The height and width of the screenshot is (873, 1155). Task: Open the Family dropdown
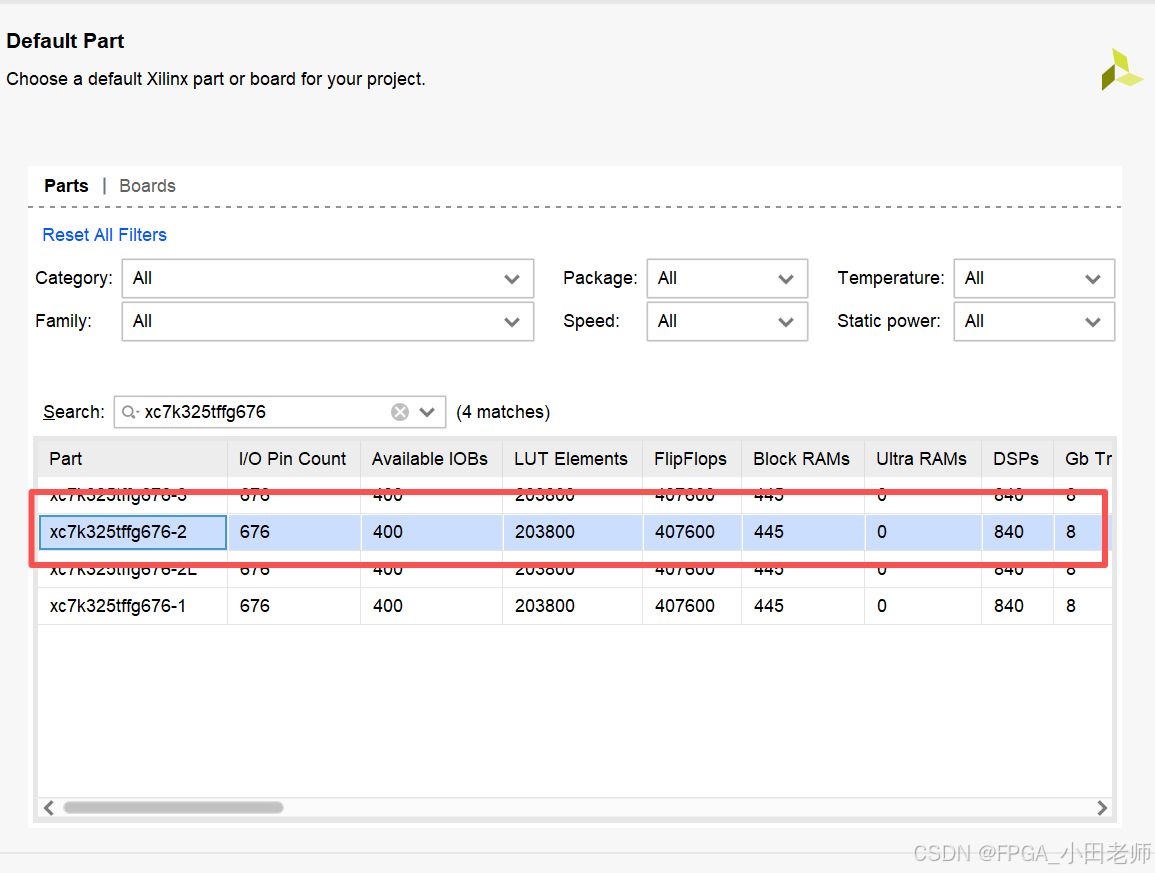[328, 321]
